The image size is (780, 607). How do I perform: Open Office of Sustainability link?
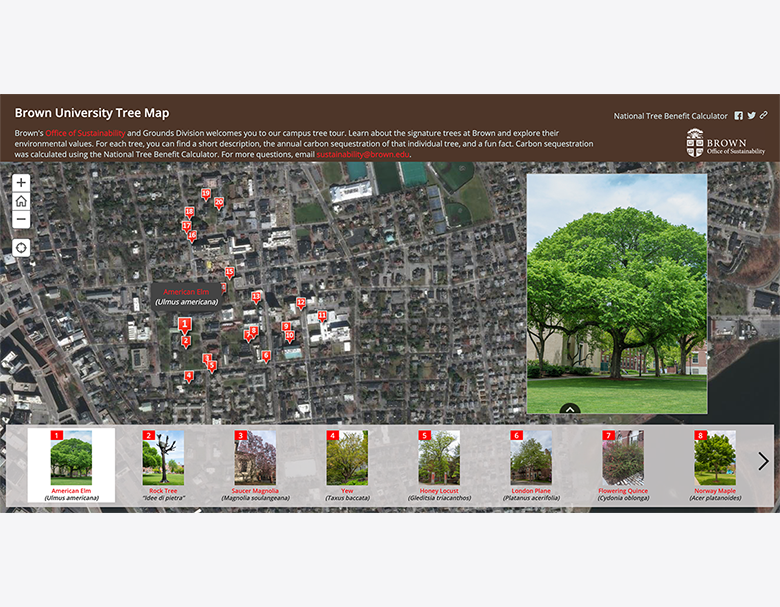(x=85, y=133)
